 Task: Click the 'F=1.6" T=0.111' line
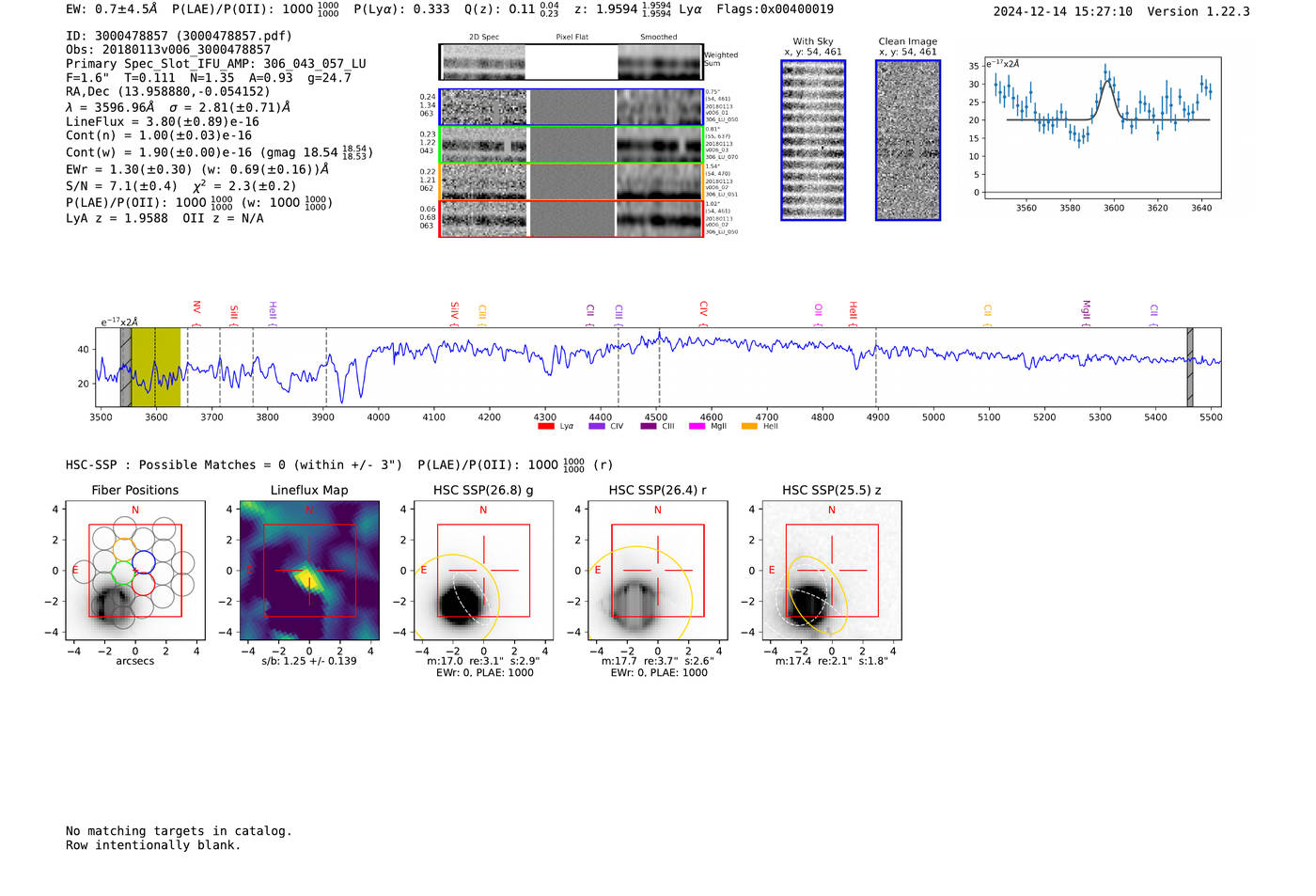click(209, 78)
